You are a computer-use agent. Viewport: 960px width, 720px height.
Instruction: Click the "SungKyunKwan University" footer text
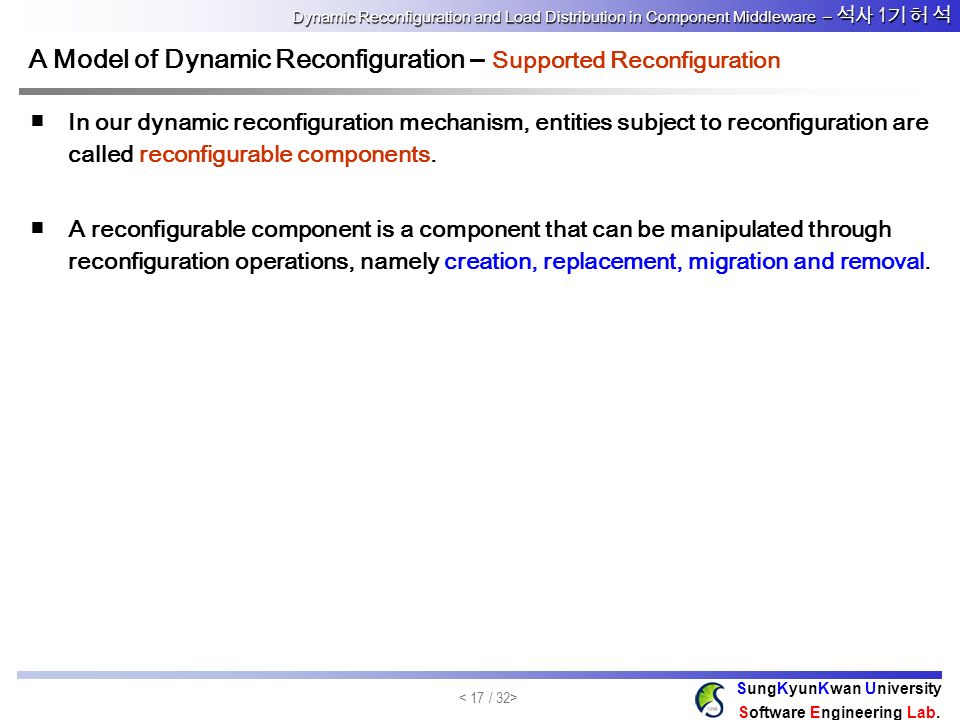[x=839, y=689]
